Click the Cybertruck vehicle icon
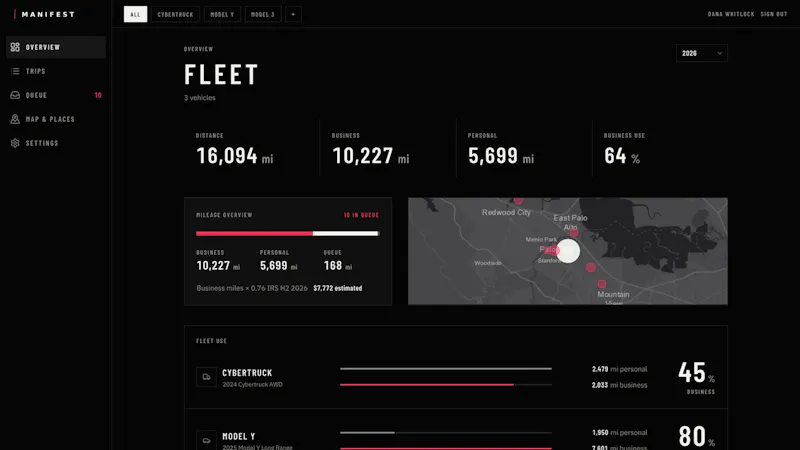The height and width of the screenshot is (450, 800). 206,377
